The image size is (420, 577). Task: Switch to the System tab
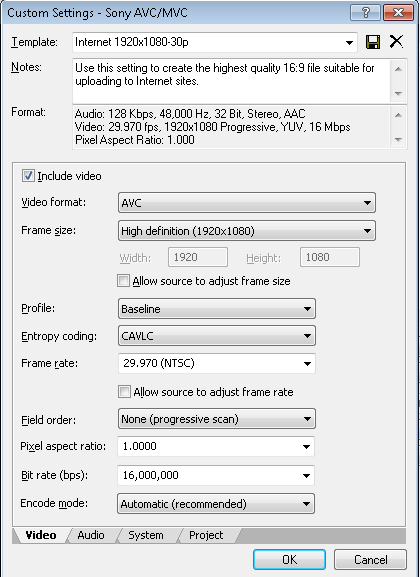tap(146, 535)
